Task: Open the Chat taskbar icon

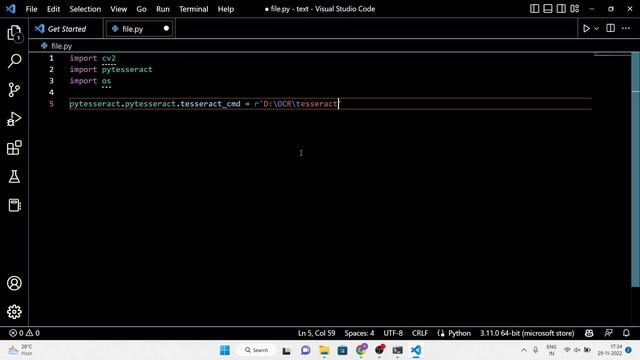Action: point(305,350)
